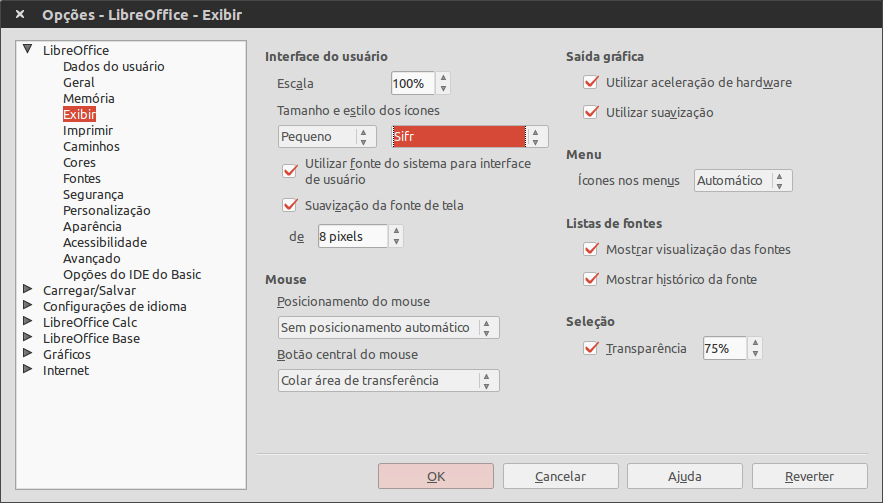Expand the Carregar/Salvar tree node
The width and height of the screenshot is (883, 503).
tap(27, 290)
